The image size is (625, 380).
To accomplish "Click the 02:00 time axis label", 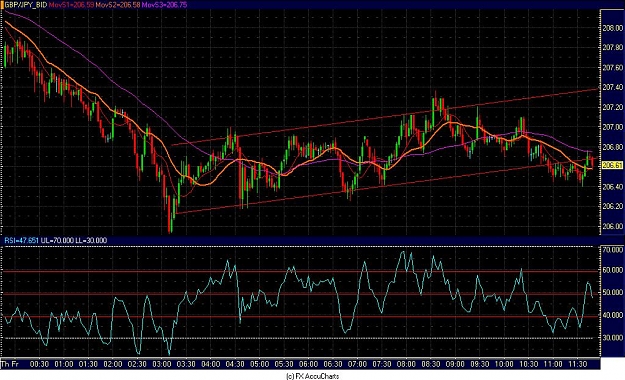I will coord(113,364).
